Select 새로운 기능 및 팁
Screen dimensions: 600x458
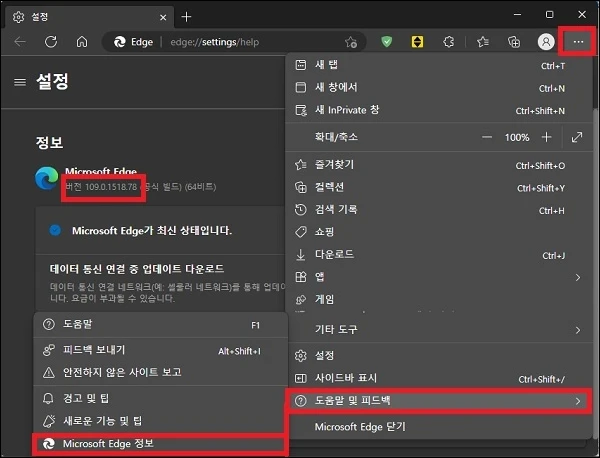pyautogui.click(x=160, y=421)
